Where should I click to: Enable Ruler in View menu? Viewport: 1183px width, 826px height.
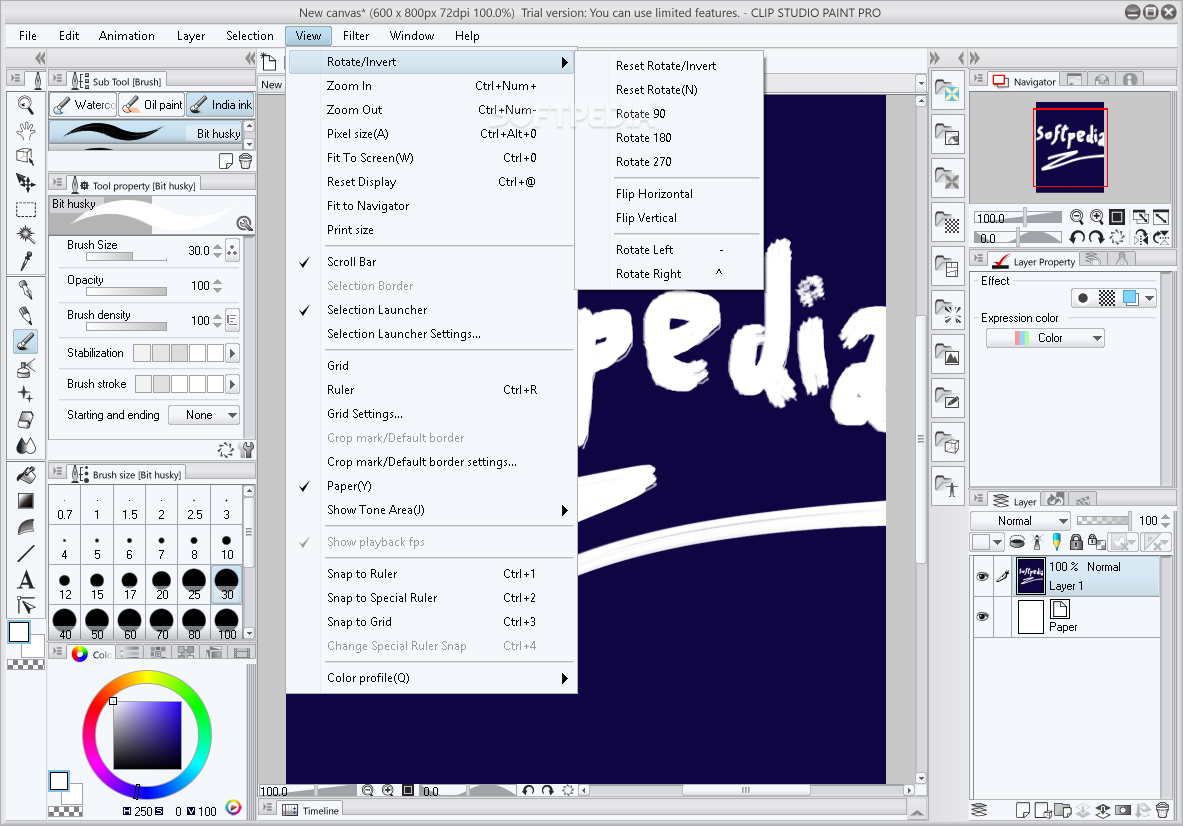tap(430, 390)
